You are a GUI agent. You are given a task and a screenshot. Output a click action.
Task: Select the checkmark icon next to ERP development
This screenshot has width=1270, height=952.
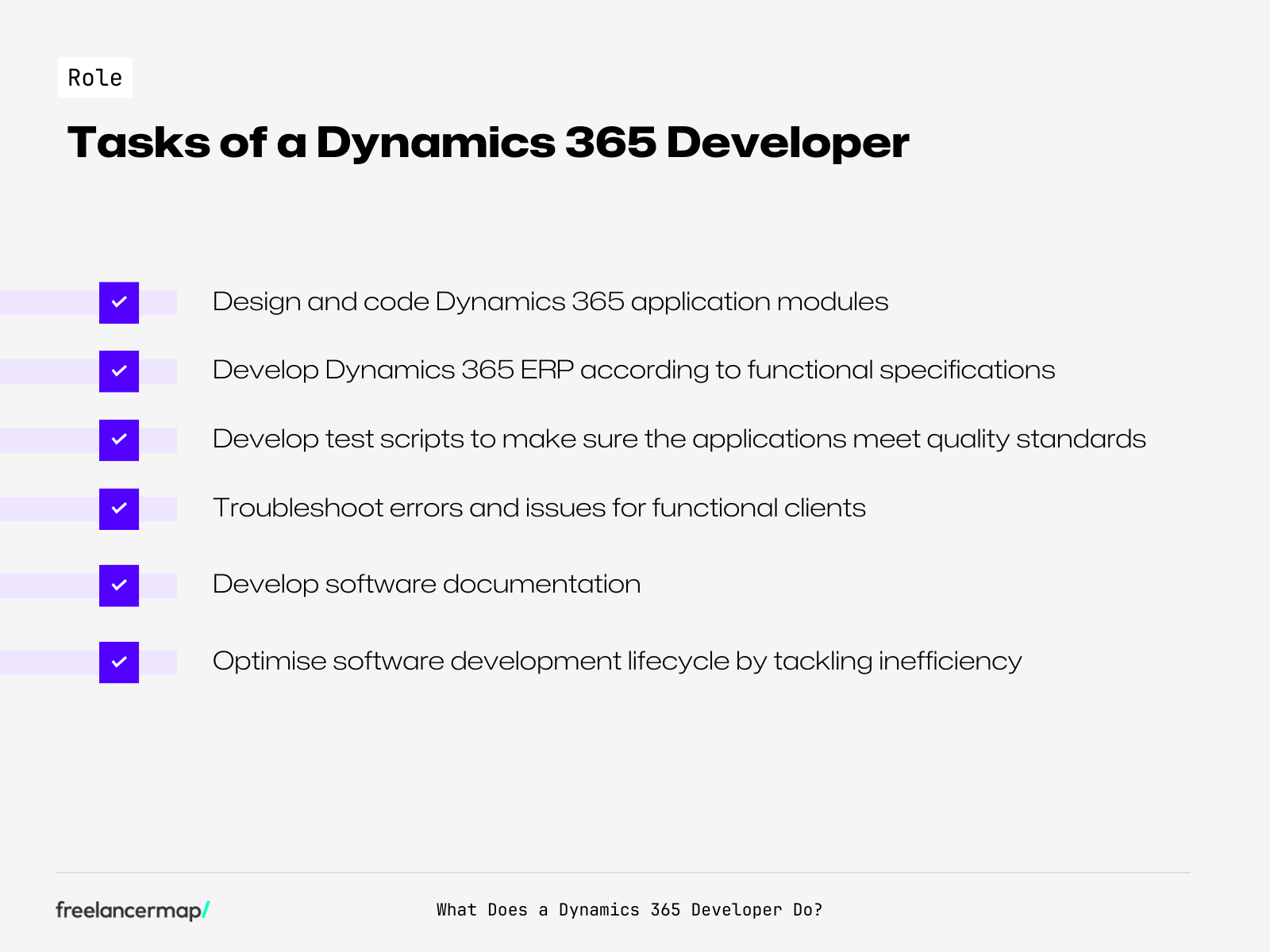(x=118, y=370)
